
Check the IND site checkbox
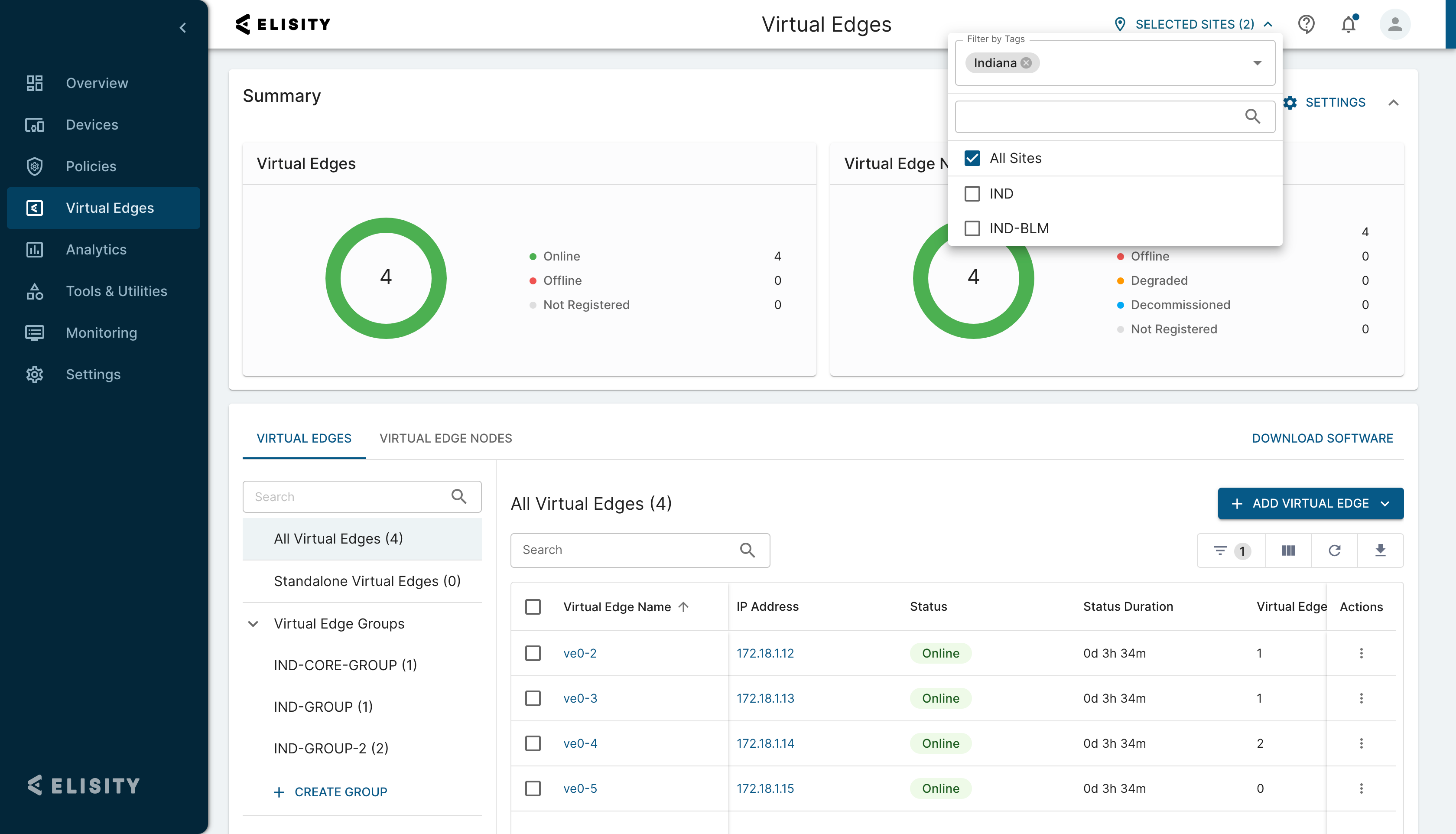tap(972, 194)
